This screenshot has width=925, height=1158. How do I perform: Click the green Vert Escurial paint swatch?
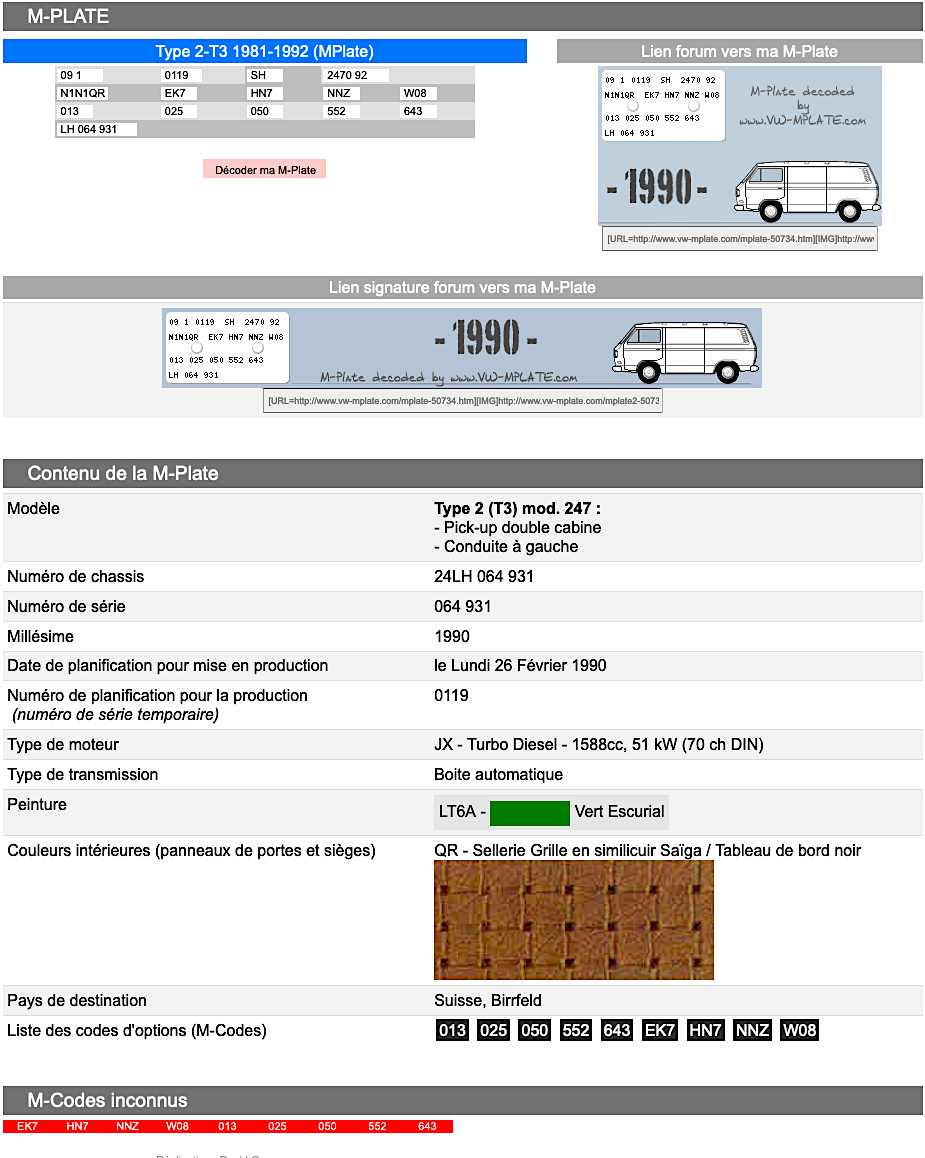tap(529, 812)
